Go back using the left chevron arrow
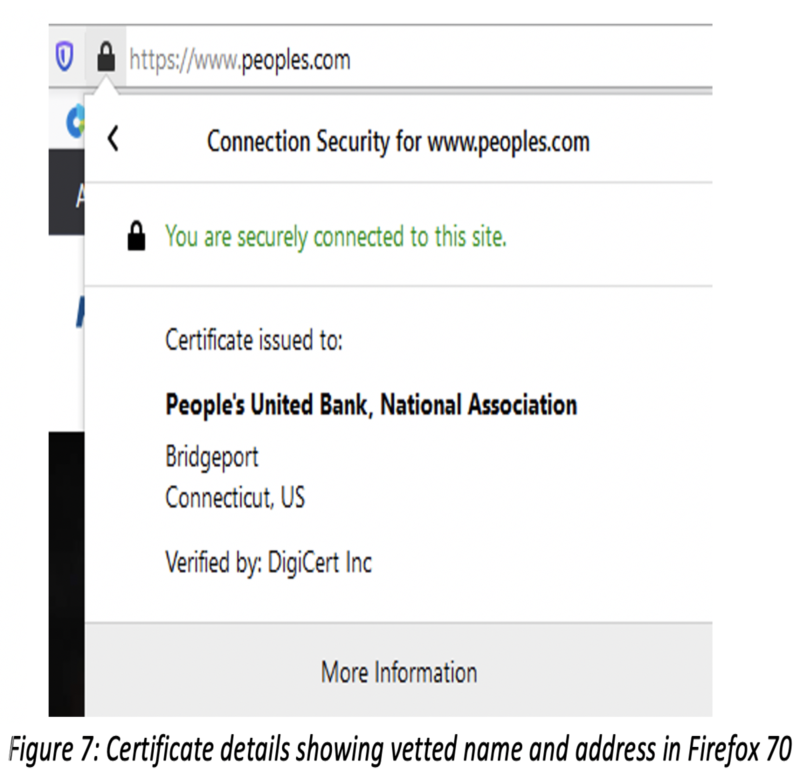The width and height of the screenshot is (800, 777). point(113,140)
